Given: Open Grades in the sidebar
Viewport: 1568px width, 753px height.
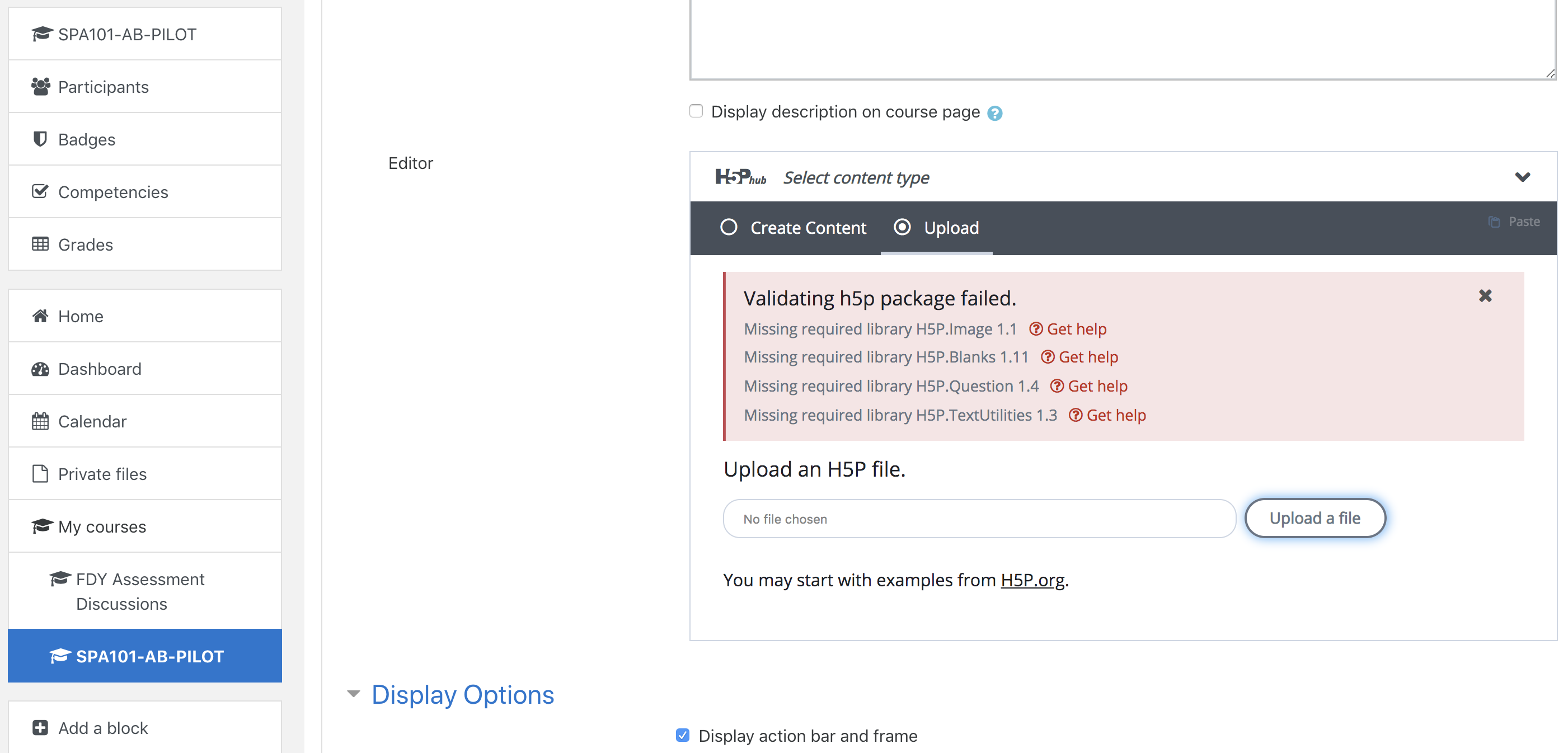Looking at the screenshot, I should pos(145,244).
